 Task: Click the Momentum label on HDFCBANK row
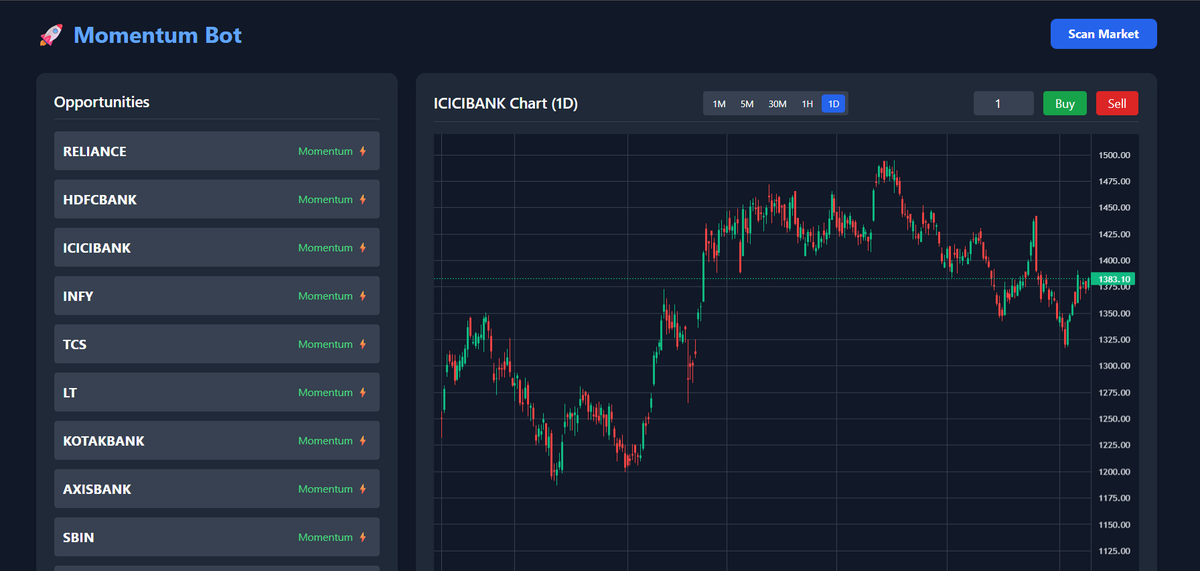coord(325,199)
